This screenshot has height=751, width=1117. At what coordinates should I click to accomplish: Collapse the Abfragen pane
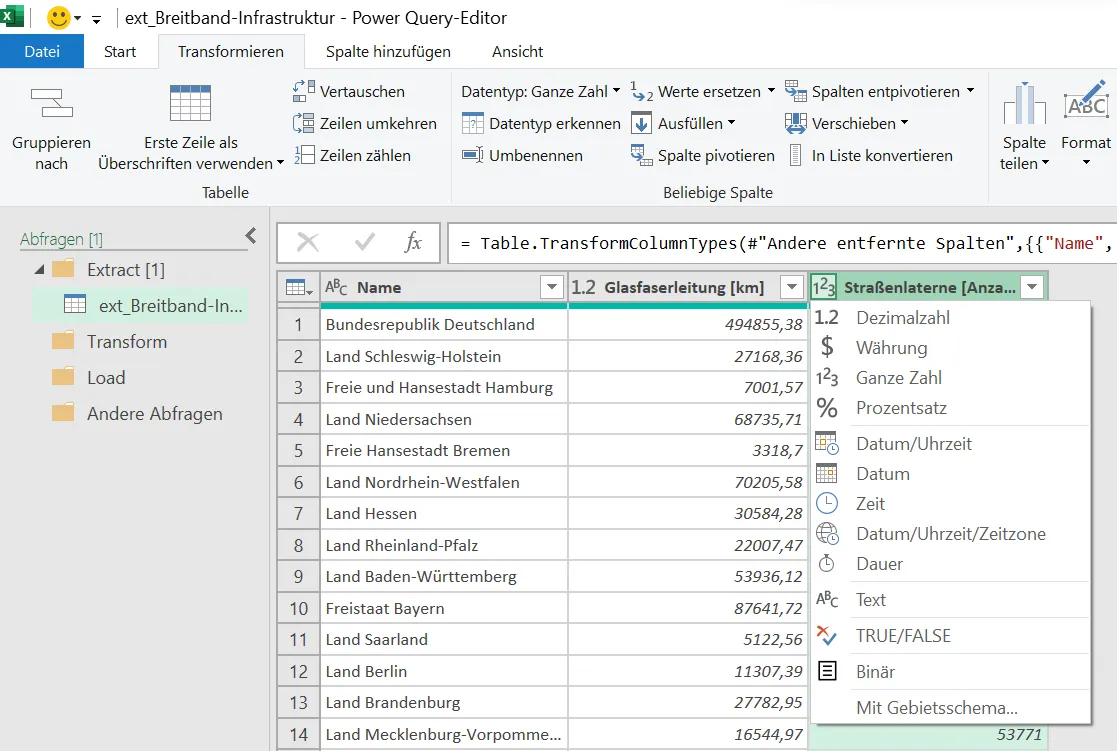pos(251,236)
